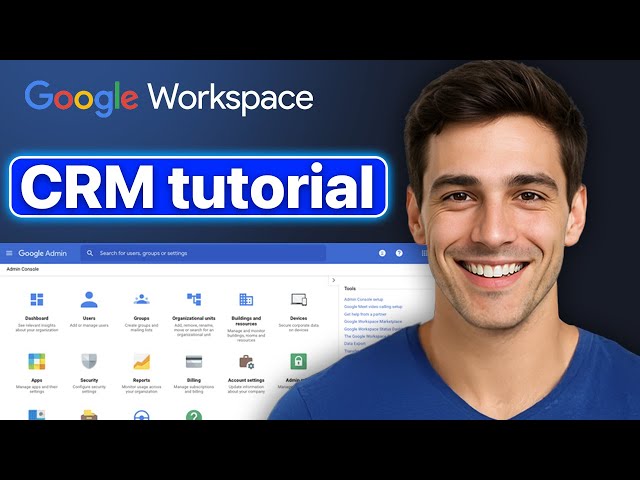Open the Help question mark icon in the blue header
Viewport: 640px width, 480px height.
click(399, 253)
